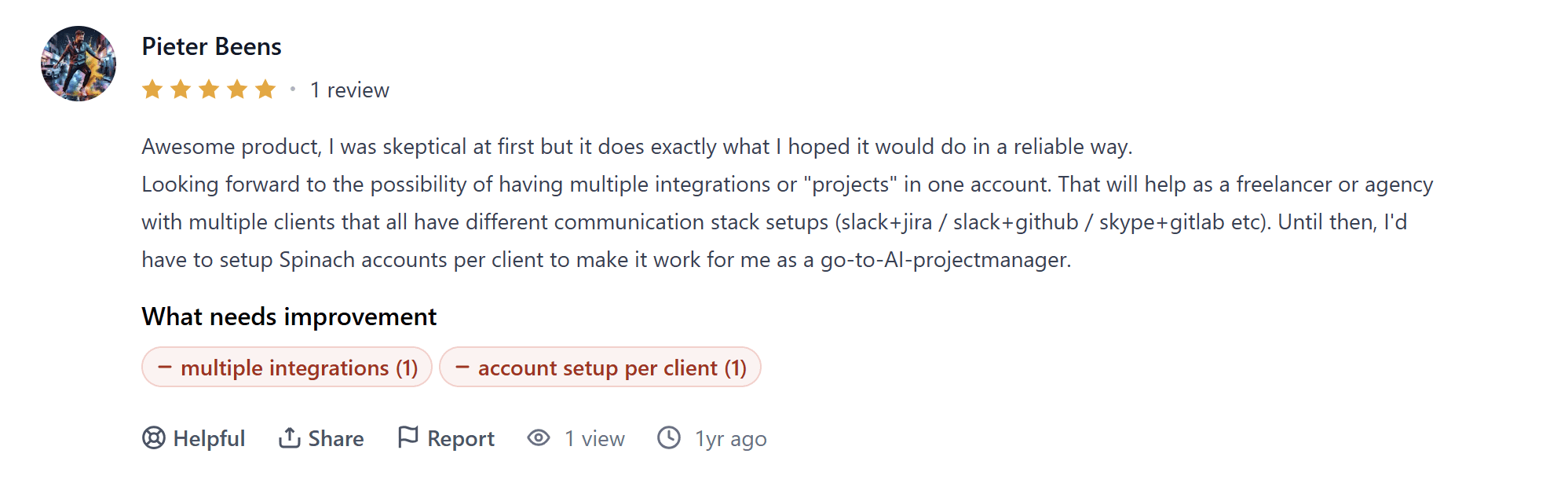Open the "1 review" count link
Image resolution: width=1568 pixels, height=483 pixels.
[349, 90]
